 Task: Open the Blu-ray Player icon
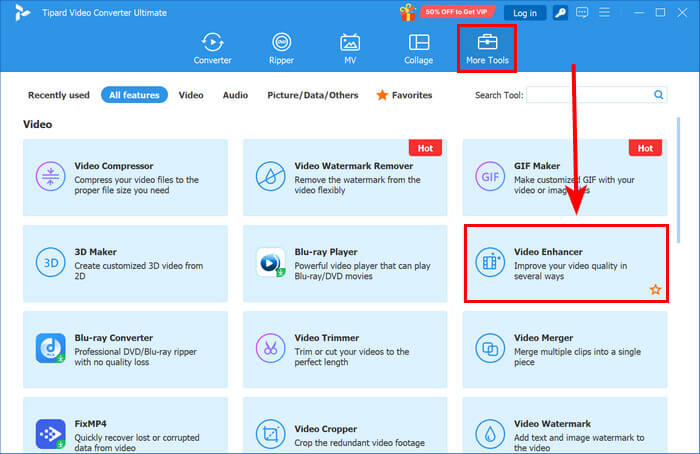[x=270, y=263]
